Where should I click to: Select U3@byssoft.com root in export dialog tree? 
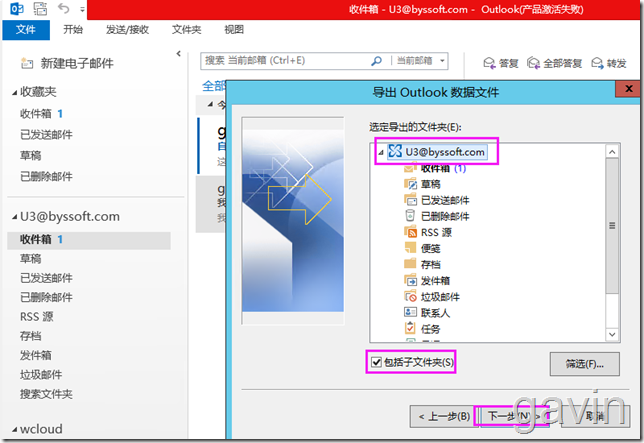(x=445, y=152)
